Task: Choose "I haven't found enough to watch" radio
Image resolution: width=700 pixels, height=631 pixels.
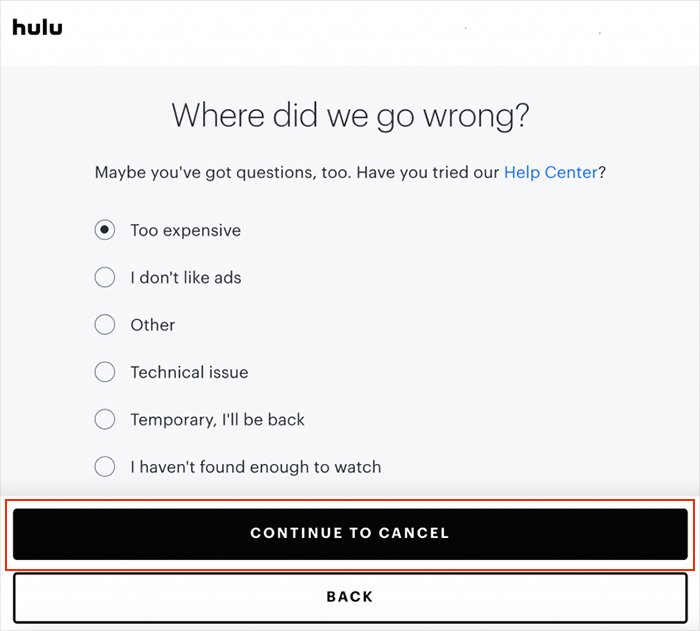Action: coord(105,466)
